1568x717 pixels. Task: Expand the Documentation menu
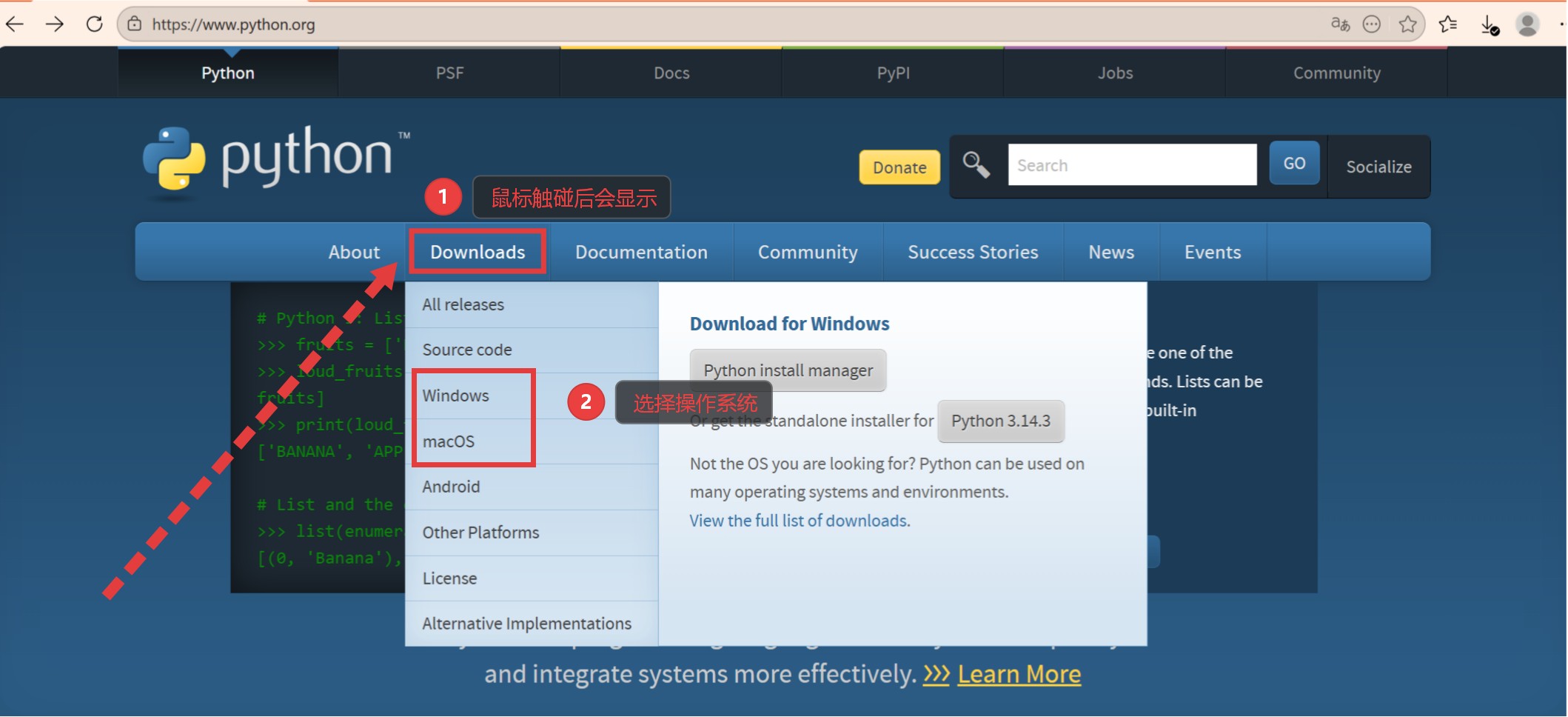(641, 252)
